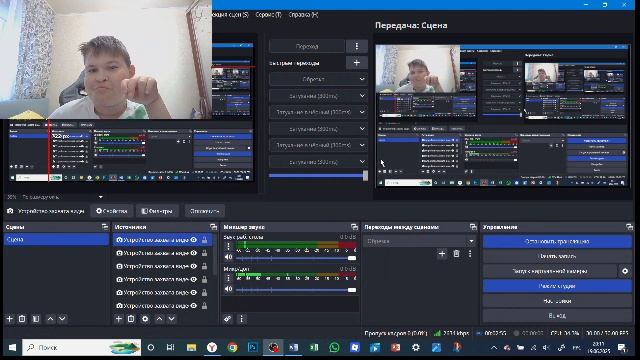Move source up with arrow in Источники panel

tap(159, 319)
